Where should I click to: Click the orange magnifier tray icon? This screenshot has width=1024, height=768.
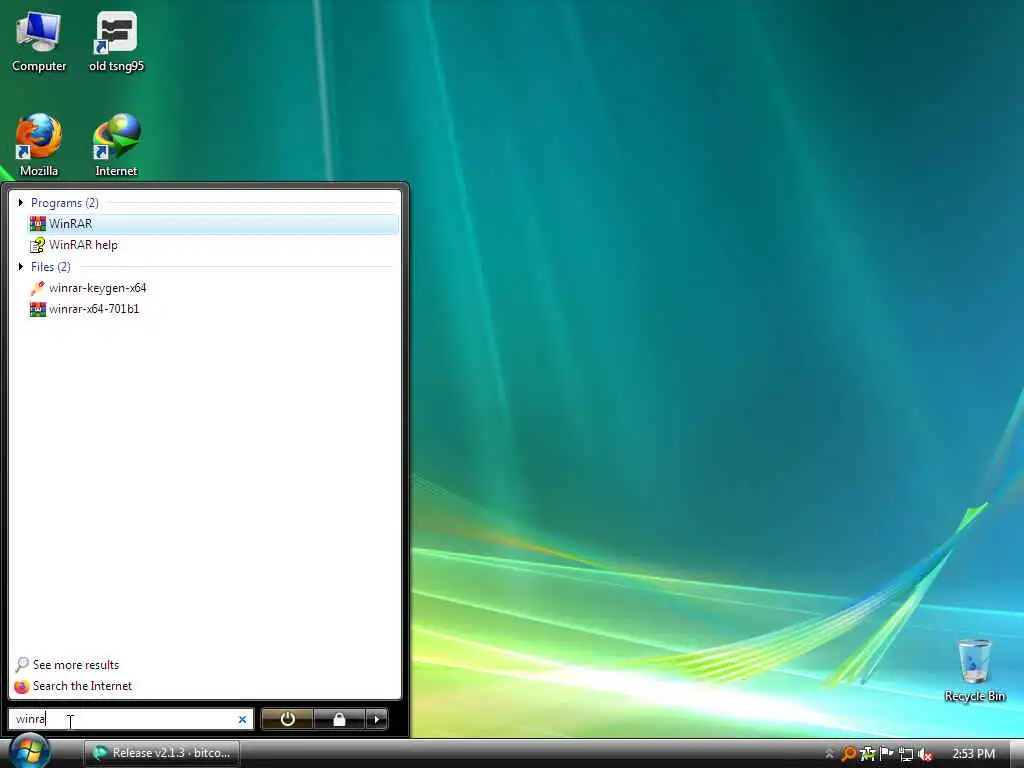pyautogui.click(x=848, y=754)
